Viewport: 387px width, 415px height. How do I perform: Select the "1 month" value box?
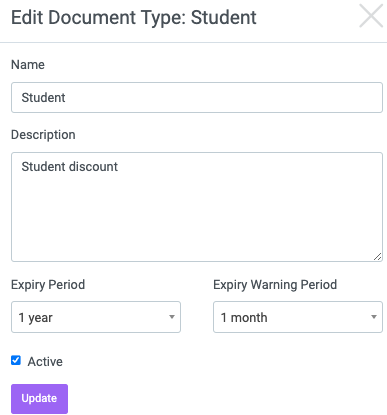(x=298, y=317)
